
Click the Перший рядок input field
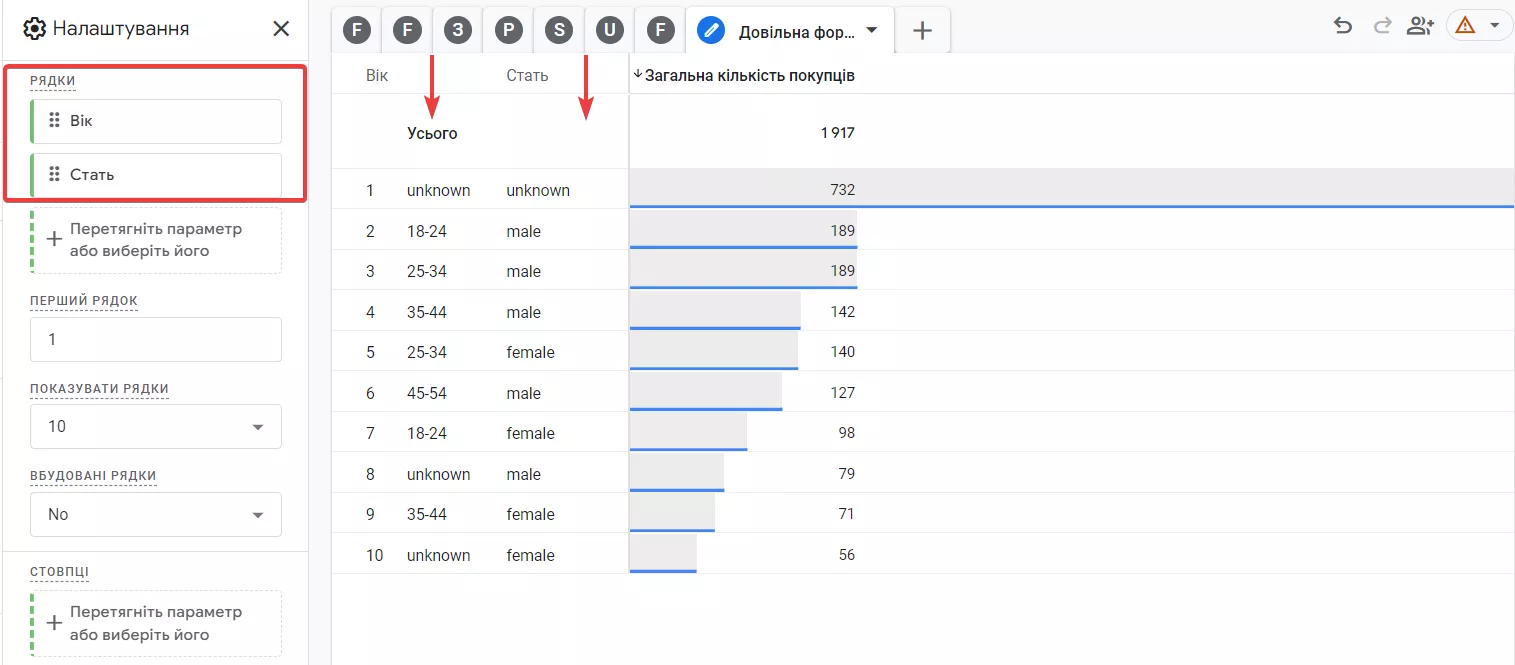tap(156, 340)
